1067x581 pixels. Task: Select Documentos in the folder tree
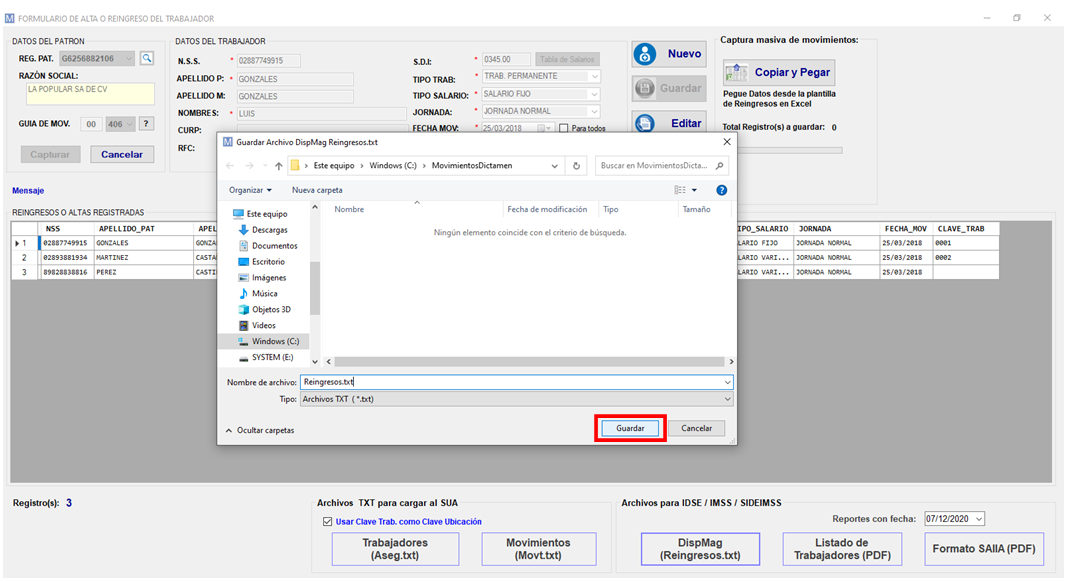pyautogui.click(x=268, y=246)
